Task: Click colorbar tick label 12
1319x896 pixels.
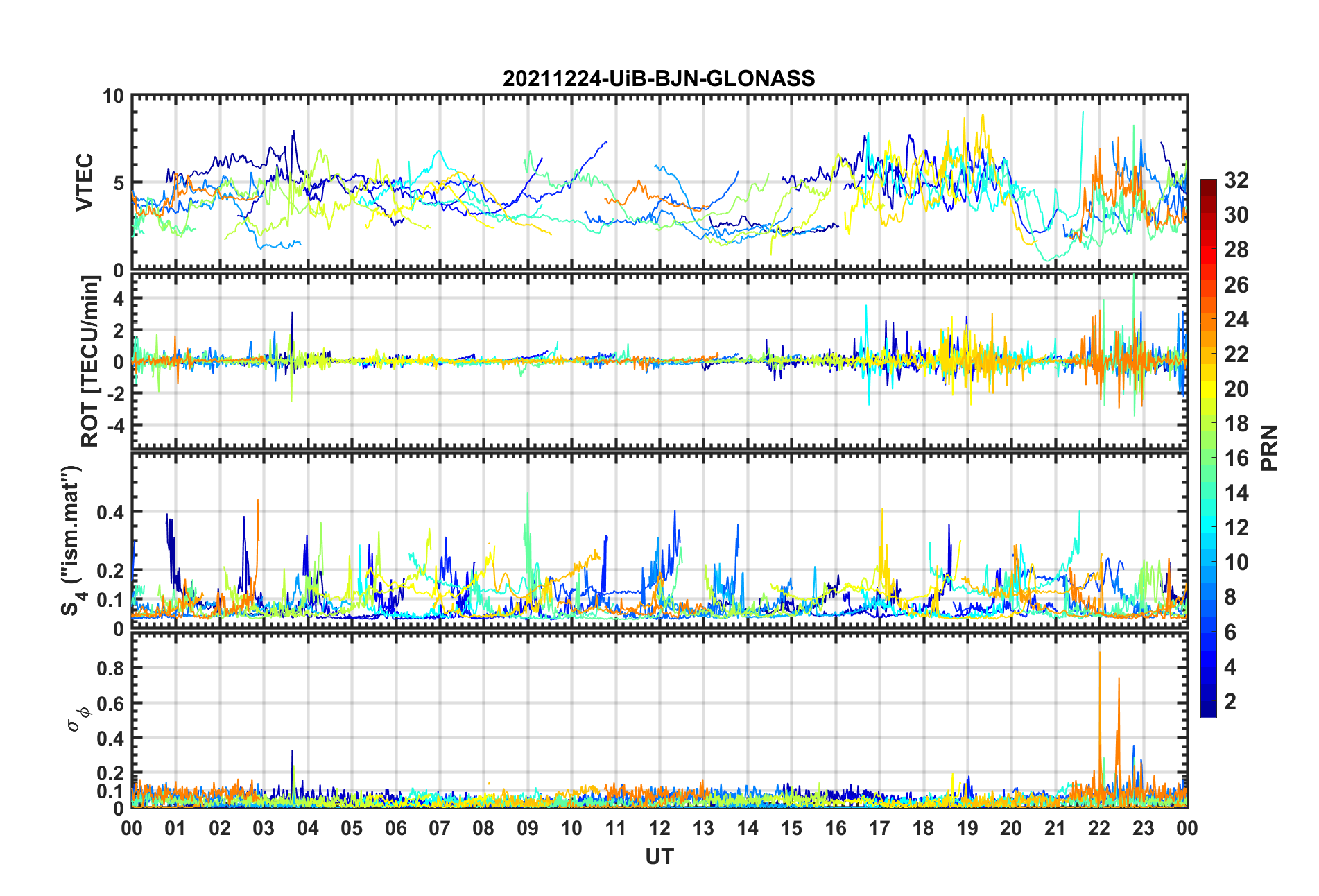Action: pos(1236,527)
